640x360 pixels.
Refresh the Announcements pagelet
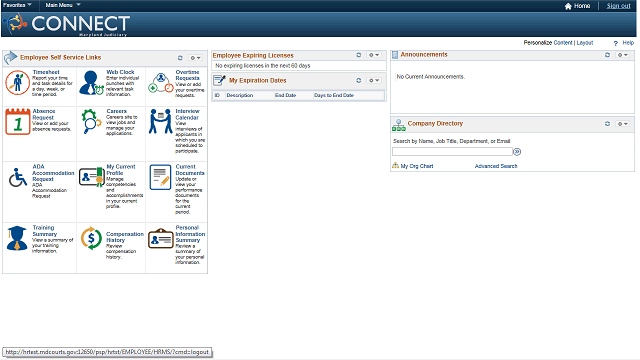[x=607, y=55]
